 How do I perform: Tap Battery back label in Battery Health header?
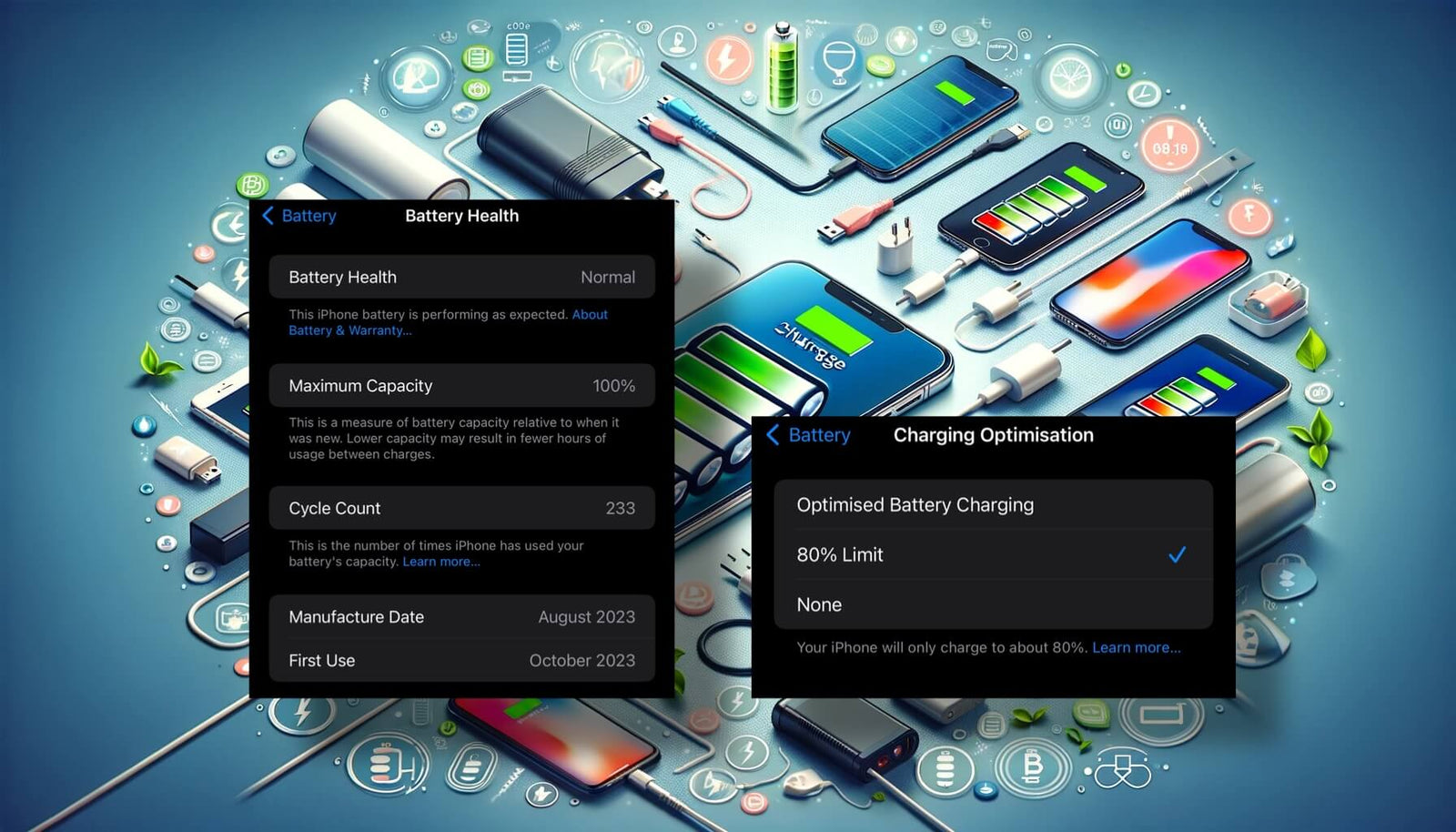coord(308,216)
